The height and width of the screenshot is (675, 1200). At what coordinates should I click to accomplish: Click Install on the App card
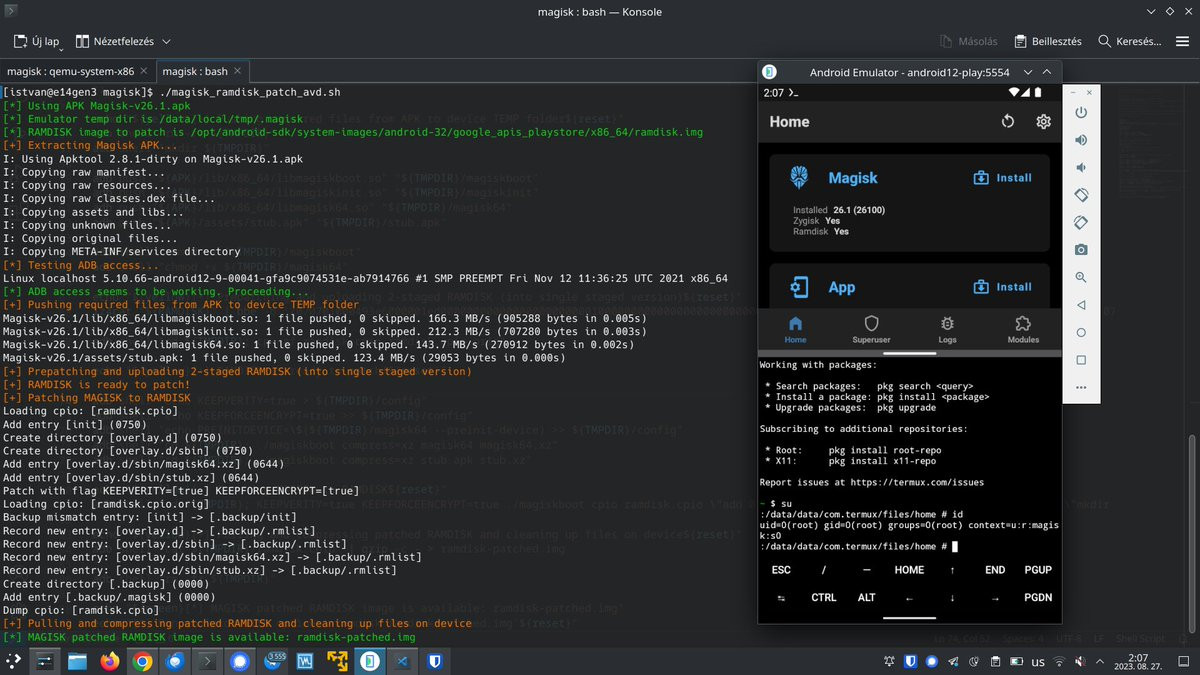1003,287
